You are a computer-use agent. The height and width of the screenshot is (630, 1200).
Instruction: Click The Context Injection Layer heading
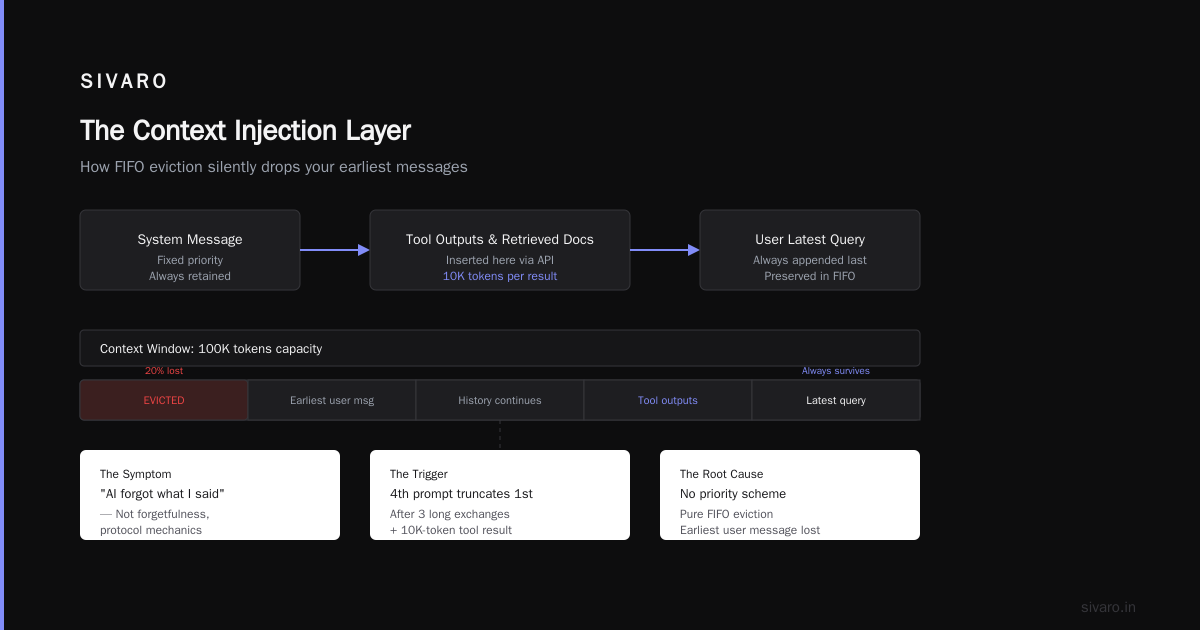point(245,131)
